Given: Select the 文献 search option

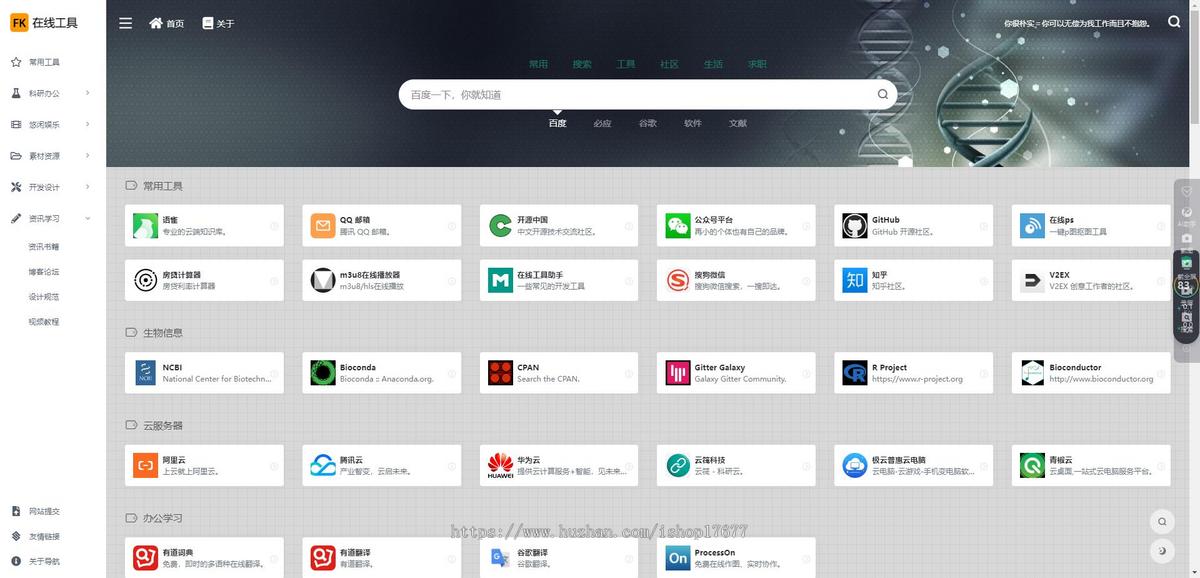Looking at the screenshot, I should tap(738, 123).
